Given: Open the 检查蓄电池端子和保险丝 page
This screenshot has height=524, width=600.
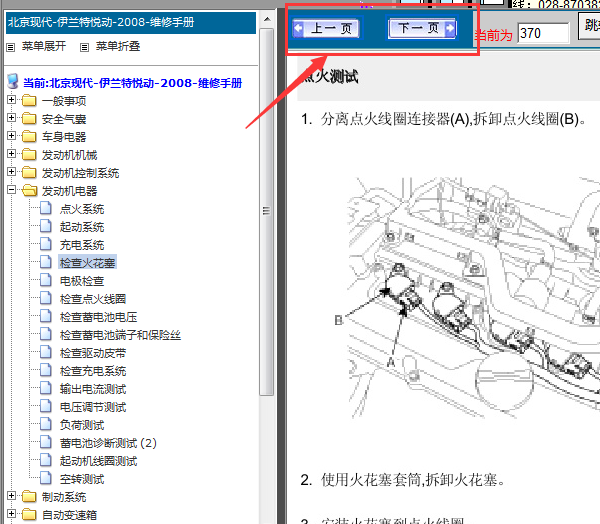Looking at the screenshot, I should coord(120,335).
